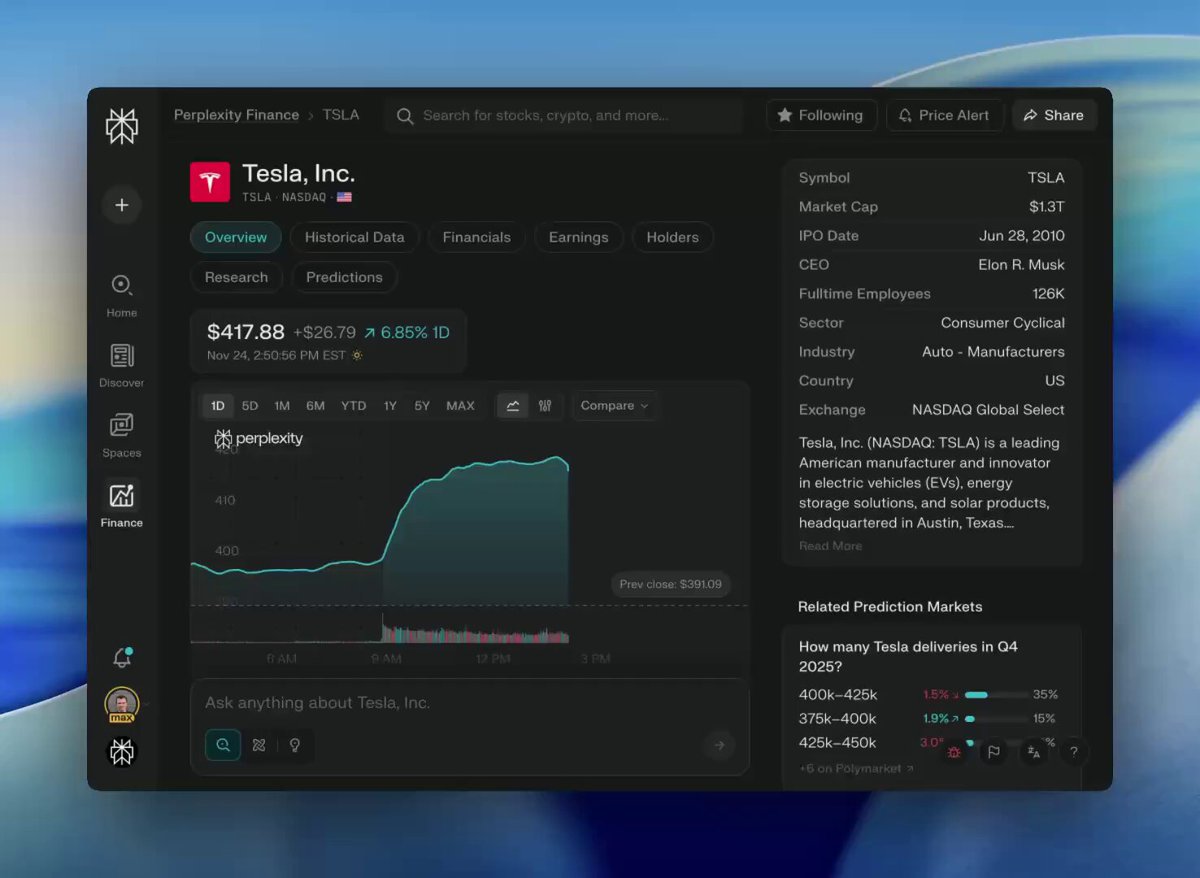Click the CEO name Elon R. Musk

pyautogui.click(x=1021, y=265)
